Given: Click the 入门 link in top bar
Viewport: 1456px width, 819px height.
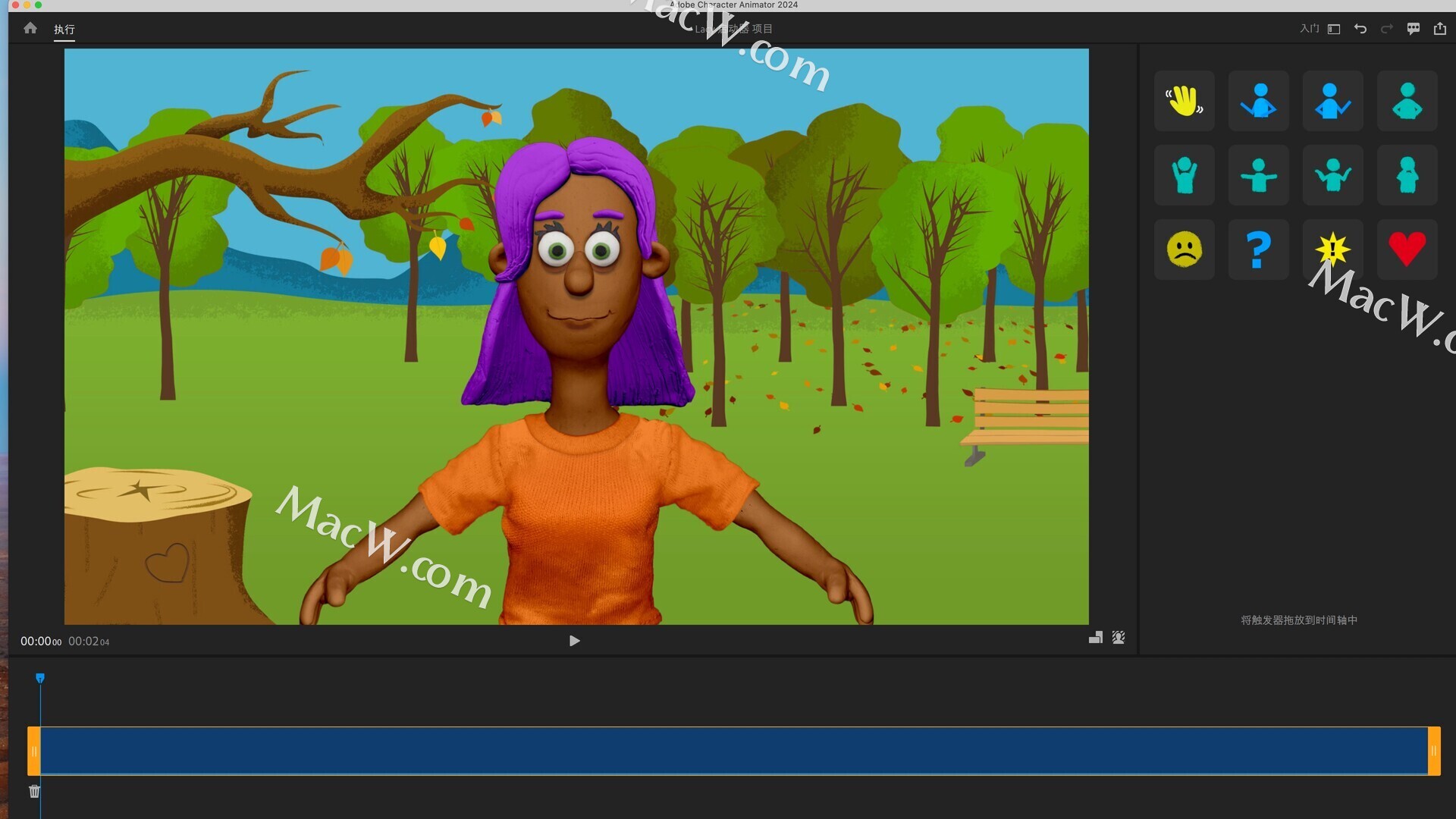Looking at the screenshot, I should click(x=1309, y=29).
